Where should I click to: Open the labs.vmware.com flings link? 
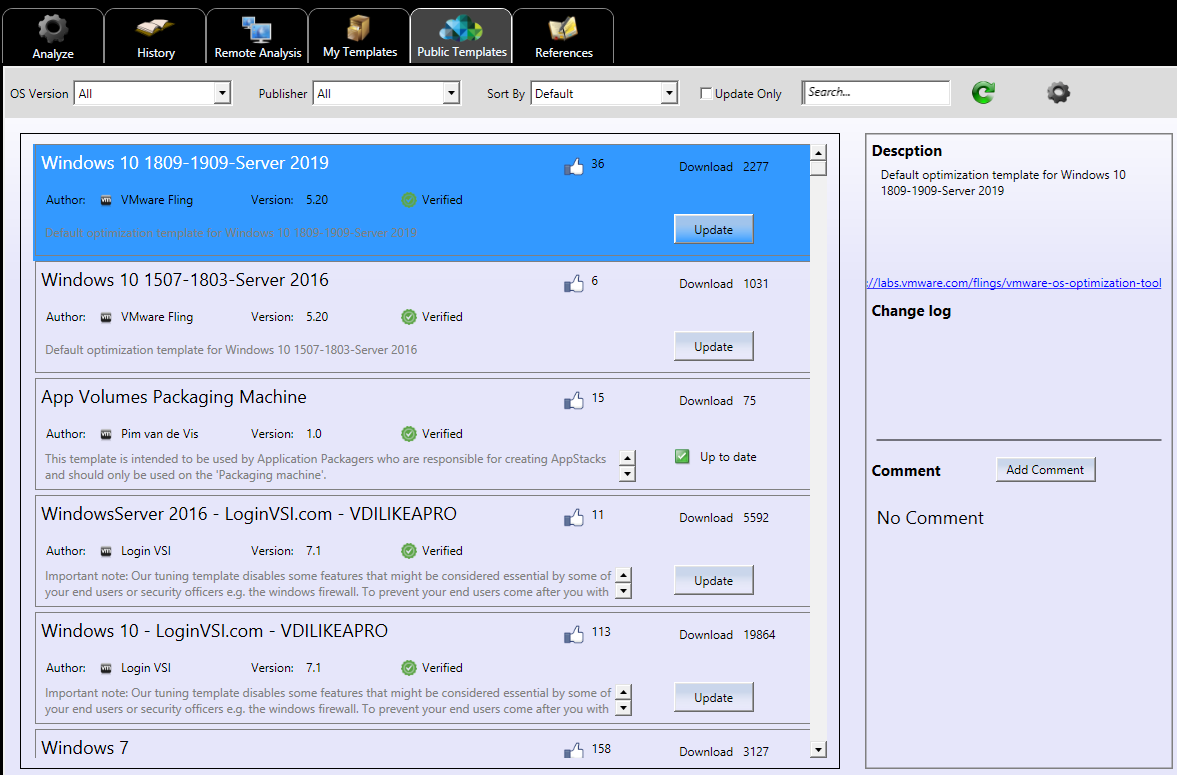[1013, 283]
